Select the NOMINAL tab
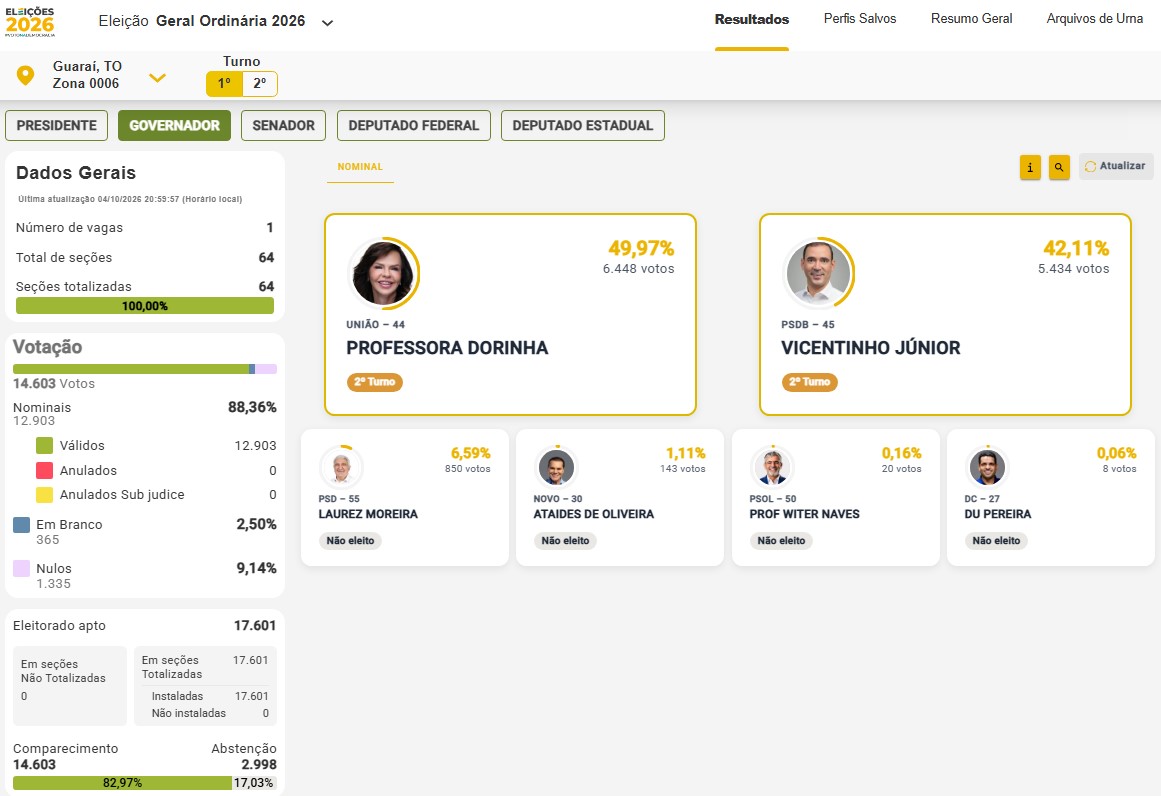 pyautogui.click(x=360, y=167)
